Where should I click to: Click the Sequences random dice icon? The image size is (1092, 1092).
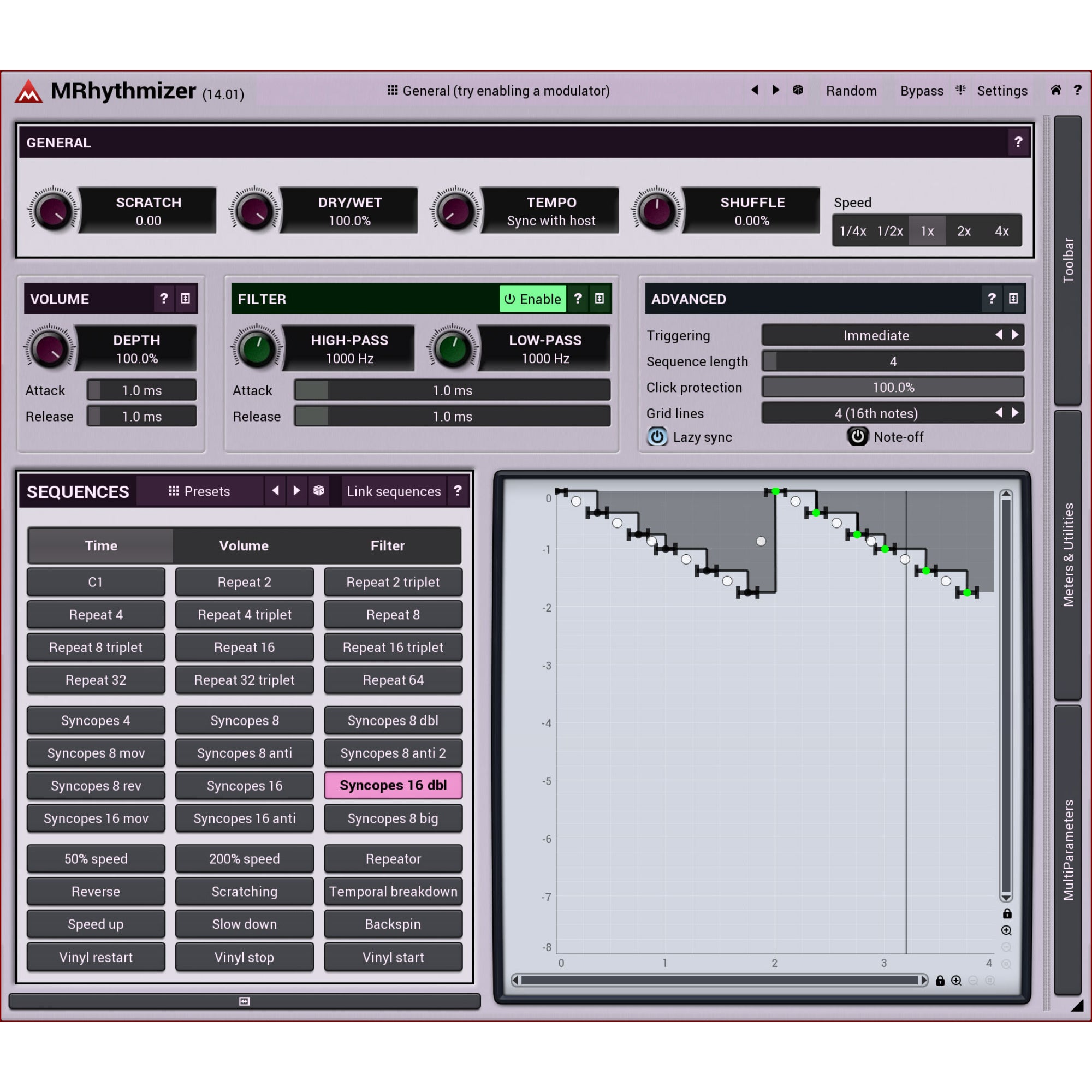click(x=319, y=491)
